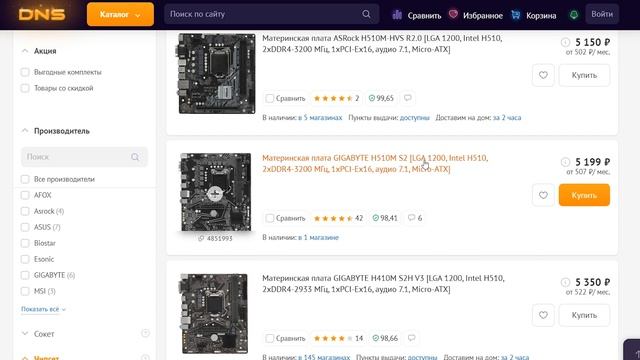Viewport: 640px width, 360px height.
Task: Check Сравнить for GIGABYTE H510M S2
Action: pyautogui.click(x=269, y=218)
